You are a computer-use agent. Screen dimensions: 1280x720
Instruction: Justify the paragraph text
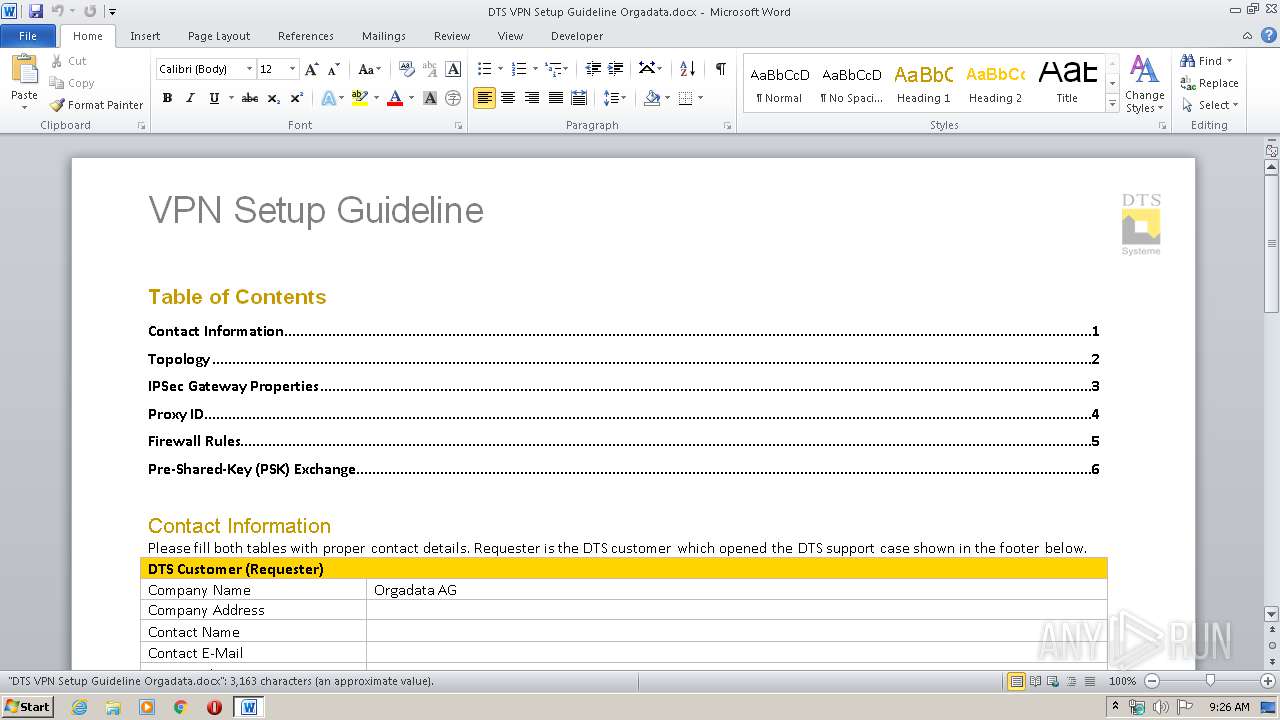555,98
